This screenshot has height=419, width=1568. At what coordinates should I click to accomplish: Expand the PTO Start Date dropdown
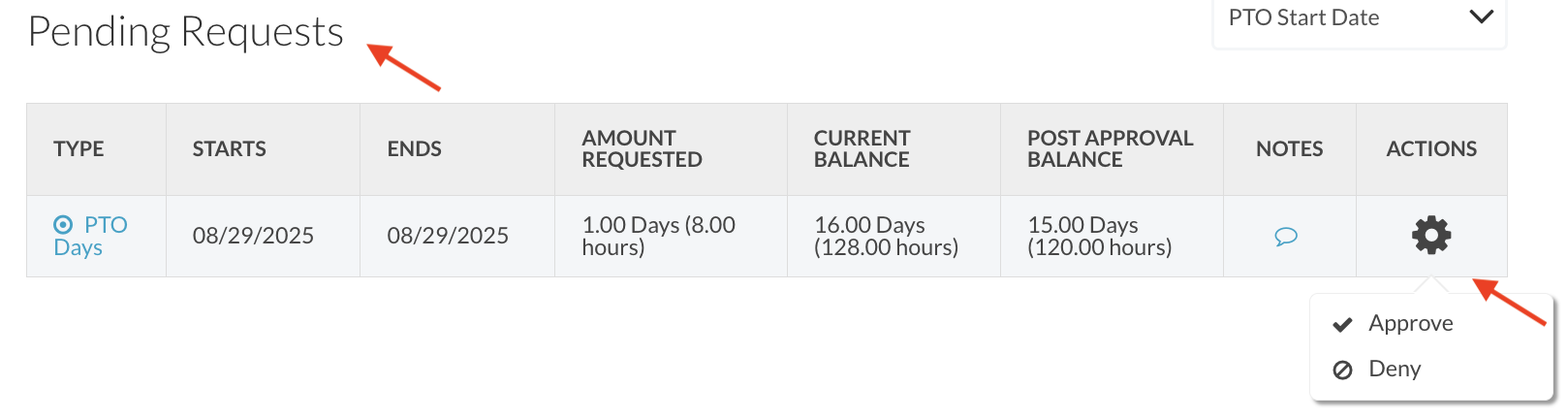[1359, 18]
